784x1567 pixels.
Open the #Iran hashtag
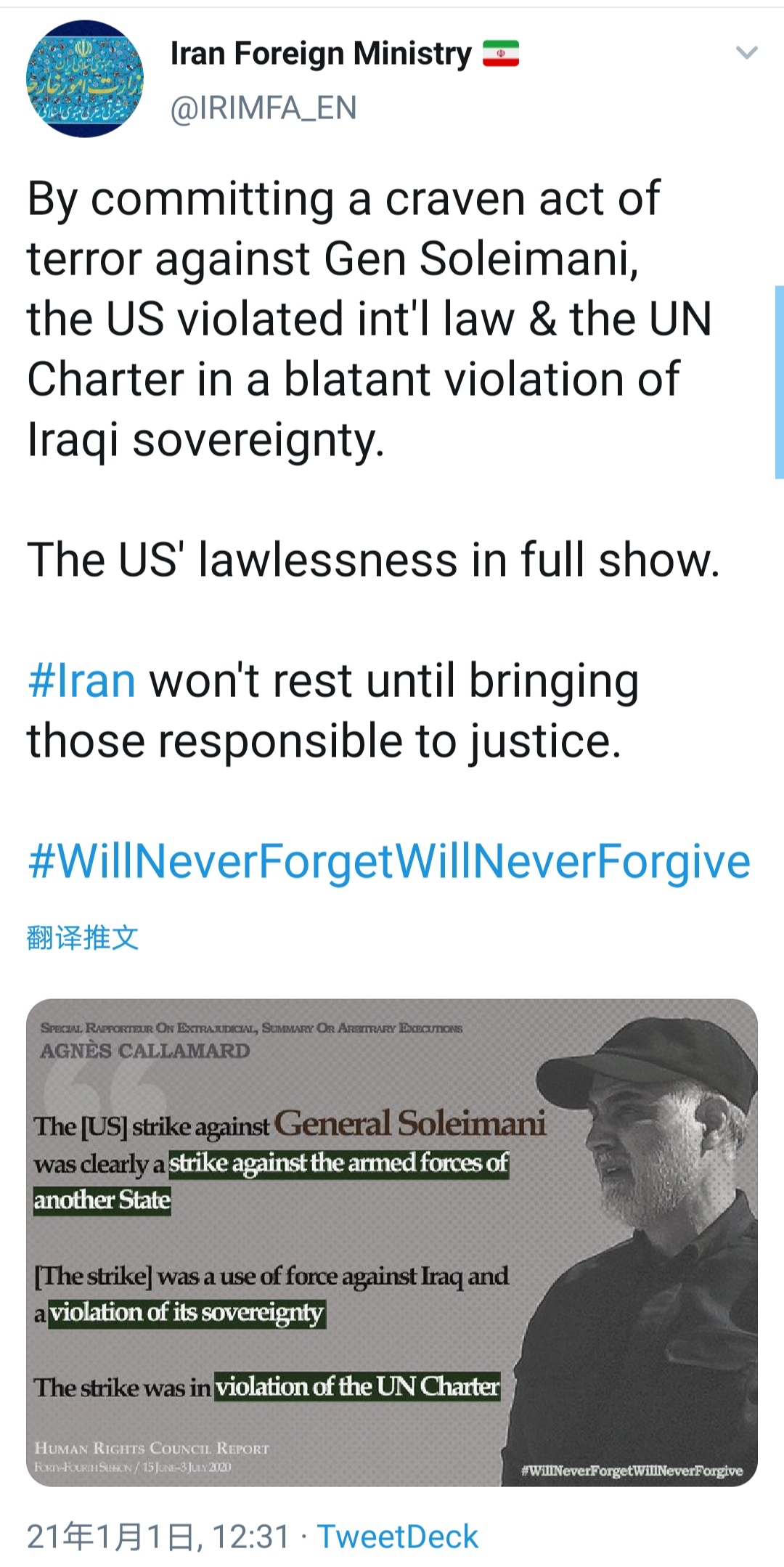pyautogui.click(x=81, y=681)
